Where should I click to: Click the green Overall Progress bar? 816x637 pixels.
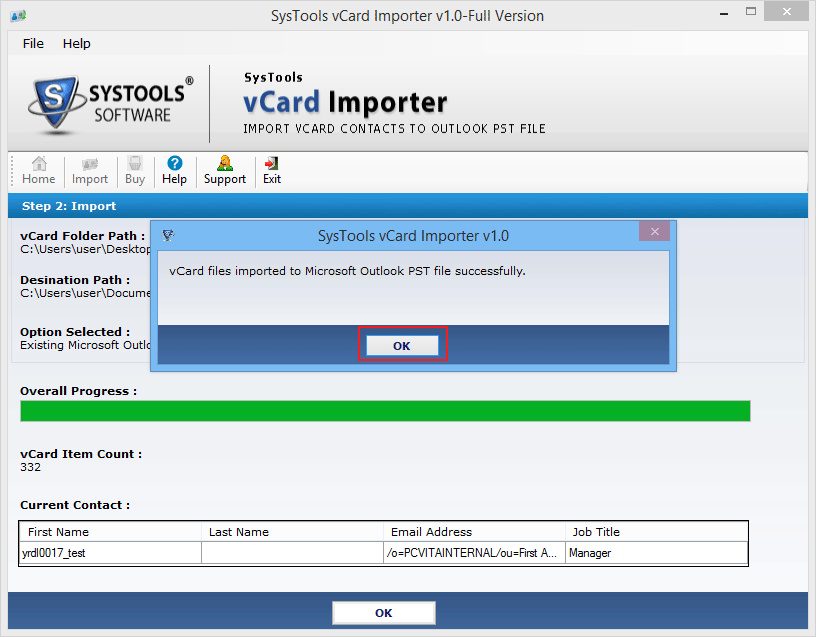(385, 411)
